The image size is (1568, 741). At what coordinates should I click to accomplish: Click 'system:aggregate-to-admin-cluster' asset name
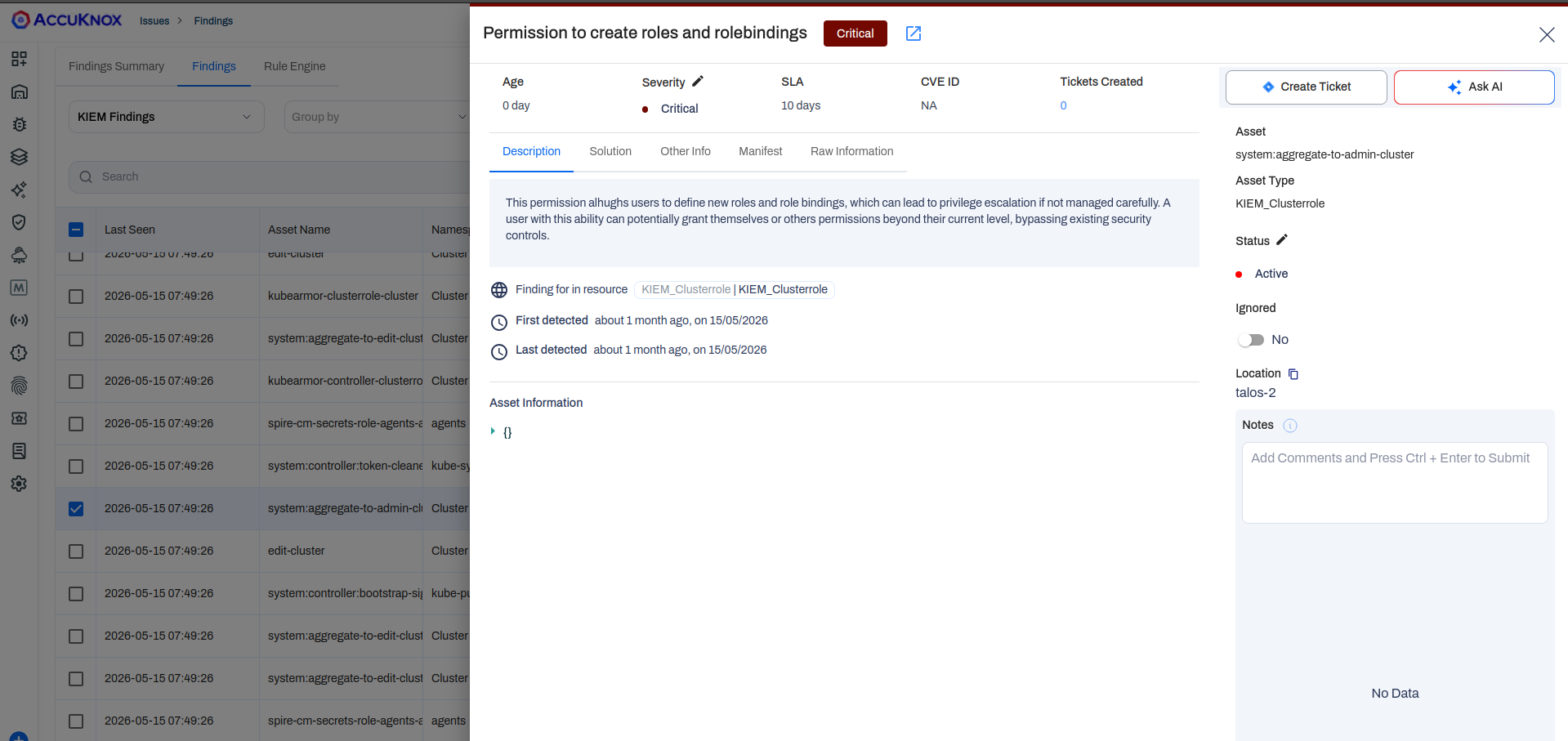[x=1325, y=154]
